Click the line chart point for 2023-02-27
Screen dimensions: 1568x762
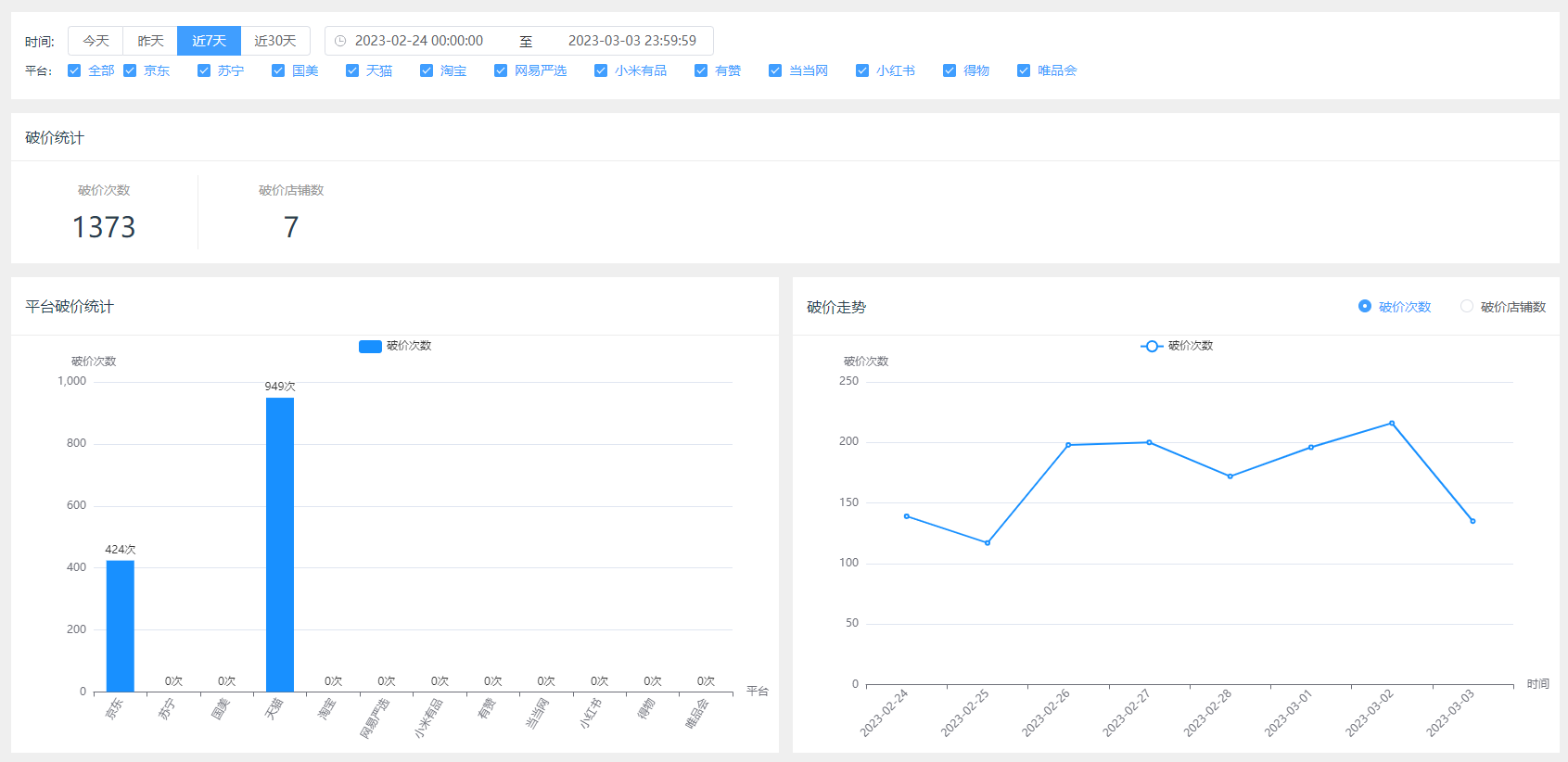pos(1149,442)
